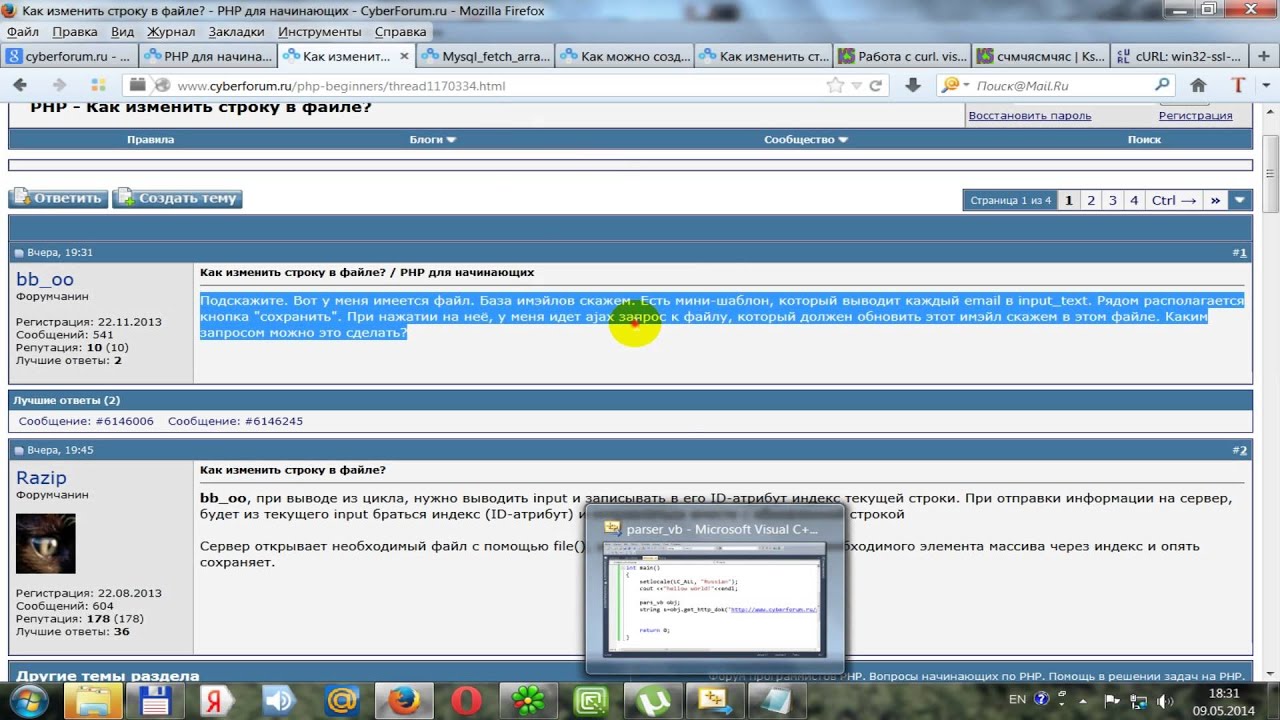Open the Firefox downloads arrow
Image resolution: width=1280 pixels, height=720 pixels.
912,86
